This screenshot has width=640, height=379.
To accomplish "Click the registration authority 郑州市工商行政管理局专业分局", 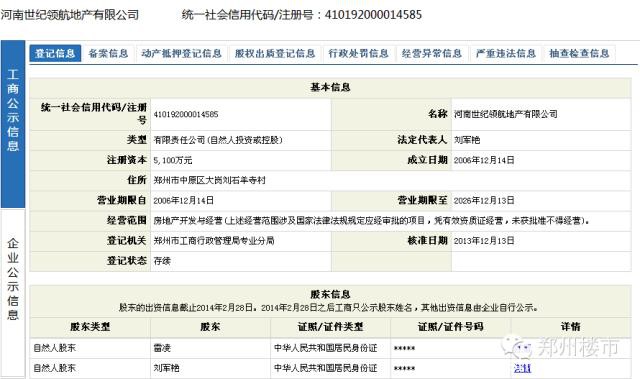I will pyautogui.click(x=214, y=241).
